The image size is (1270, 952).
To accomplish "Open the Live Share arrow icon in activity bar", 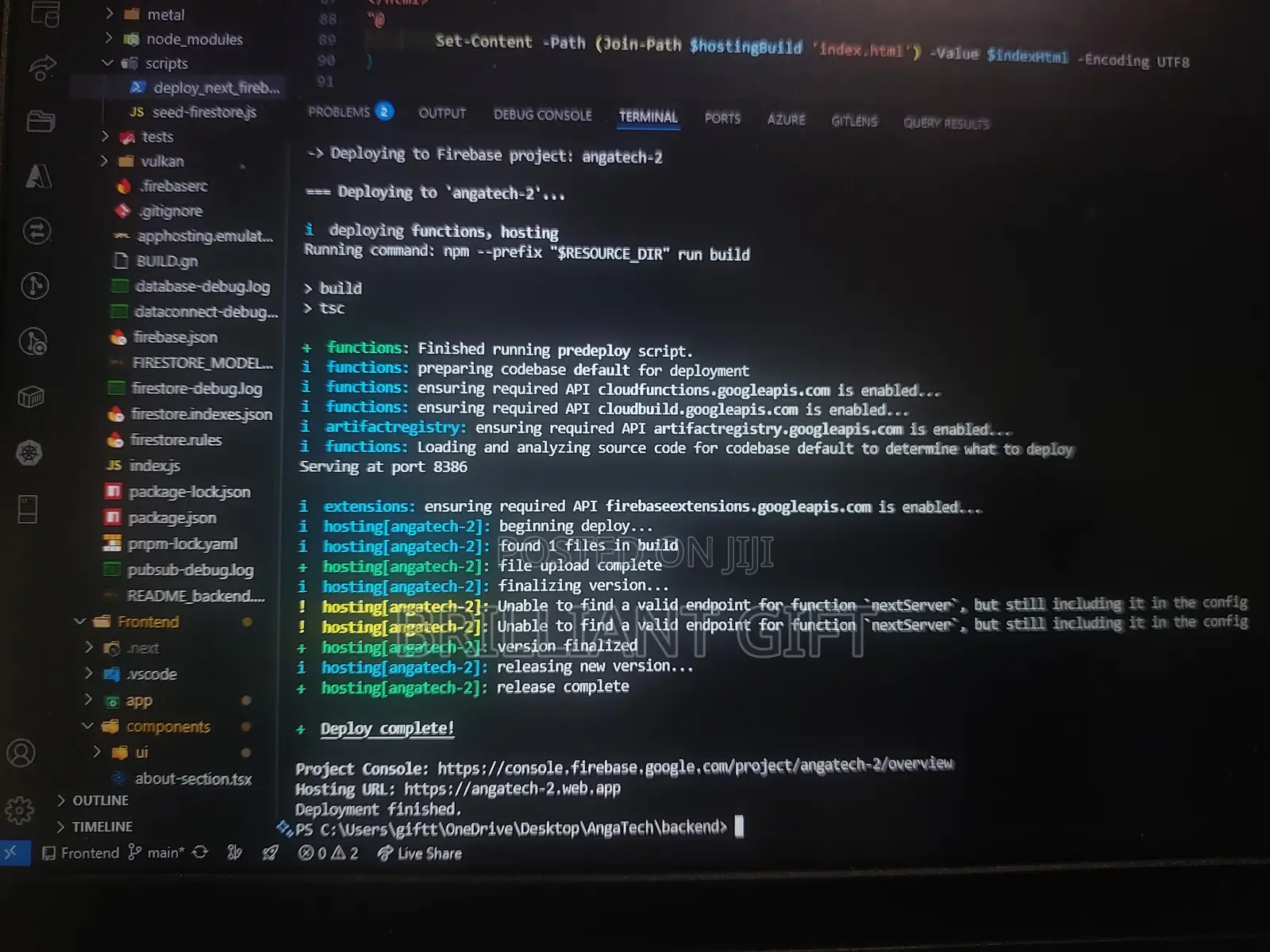I will (42, 68).
